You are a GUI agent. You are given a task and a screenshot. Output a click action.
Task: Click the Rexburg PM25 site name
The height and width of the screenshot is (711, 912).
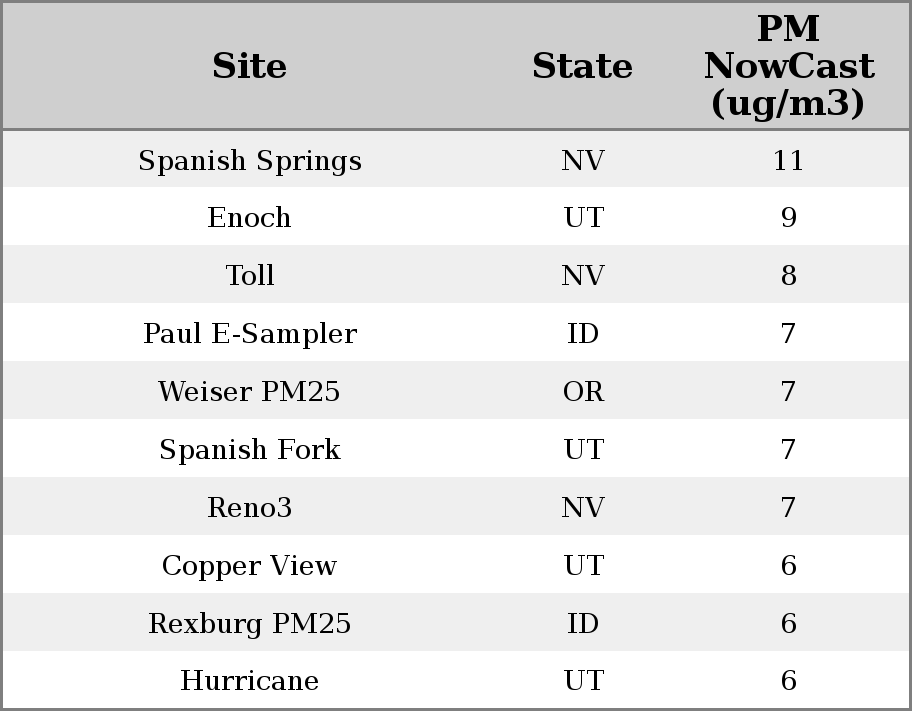pyautogui.click(x=249, y=624)
